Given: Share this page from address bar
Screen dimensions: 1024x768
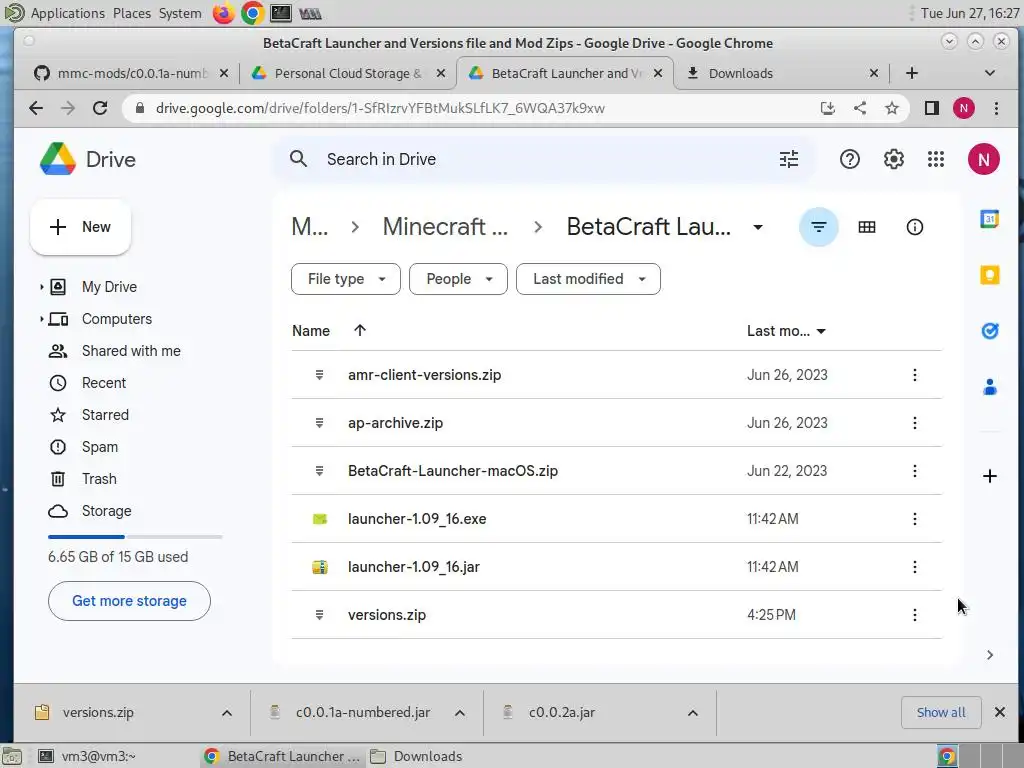Looking at the screenshot, I should (859, 108).
